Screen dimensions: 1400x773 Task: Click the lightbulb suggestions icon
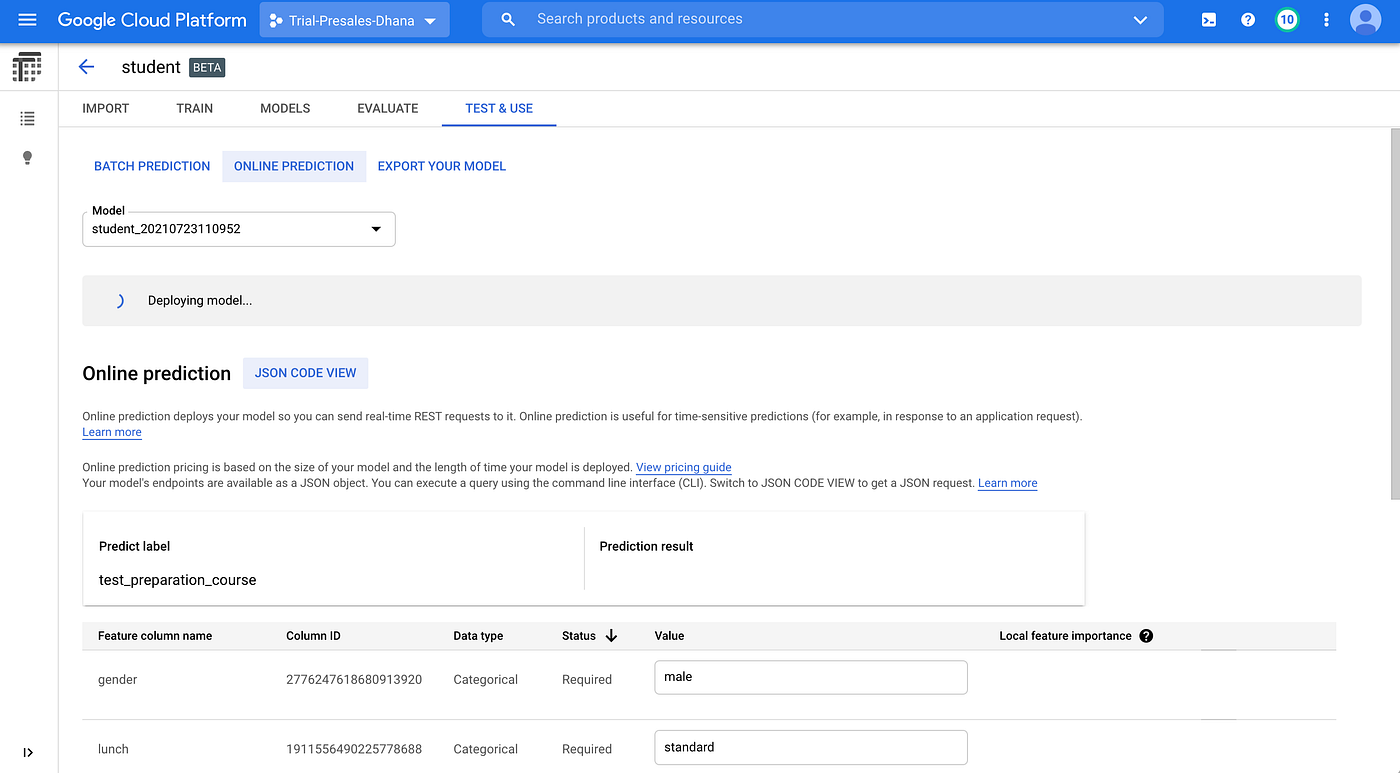(x=27, y=157)
